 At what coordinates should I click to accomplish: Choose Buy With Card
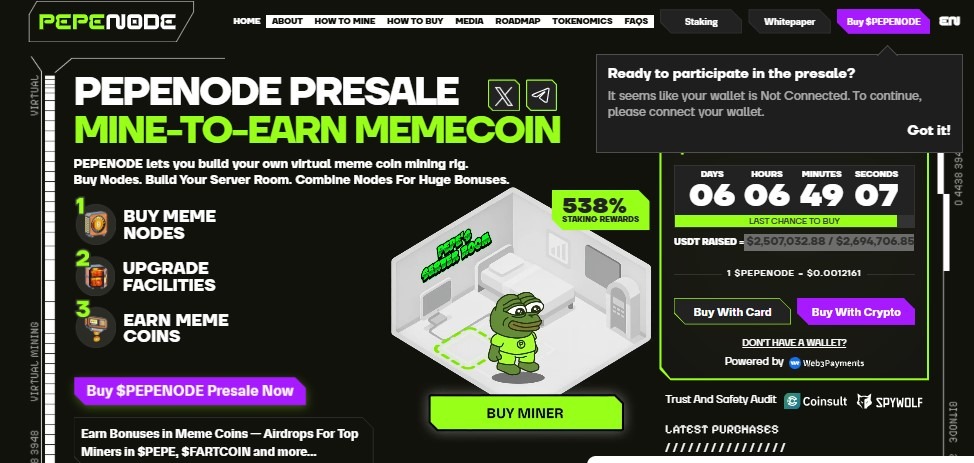point(732,312)
